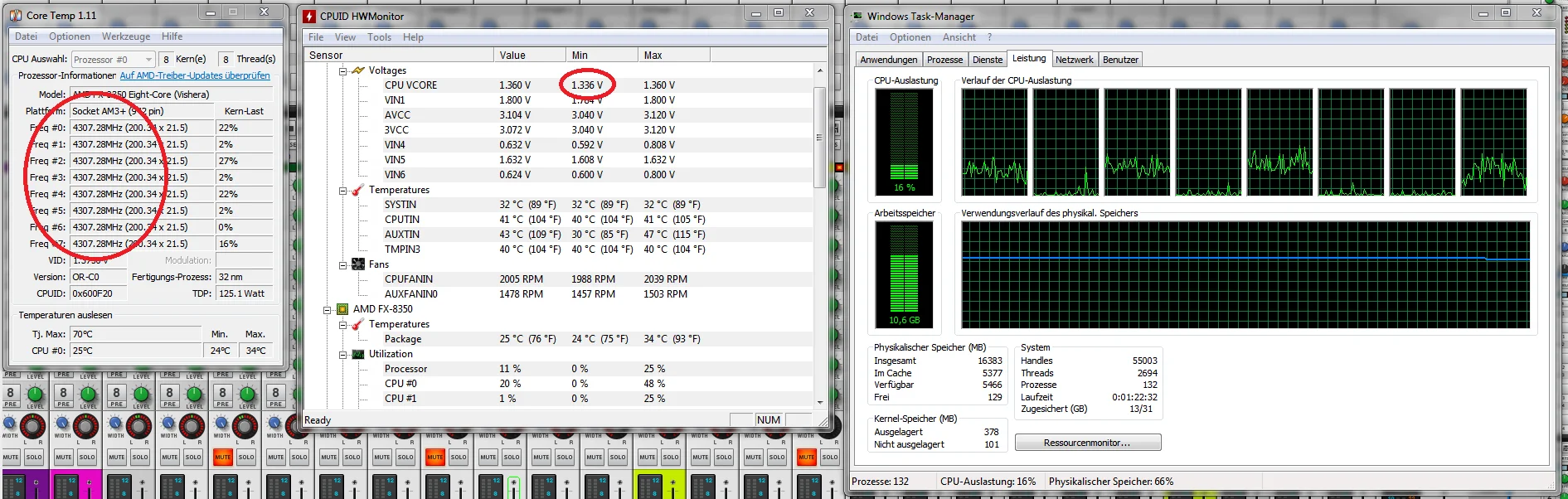Collapse the Temperatures group containing SYSTIN
This screenshot has height=499, width=1568.
(x=342, y=191)
